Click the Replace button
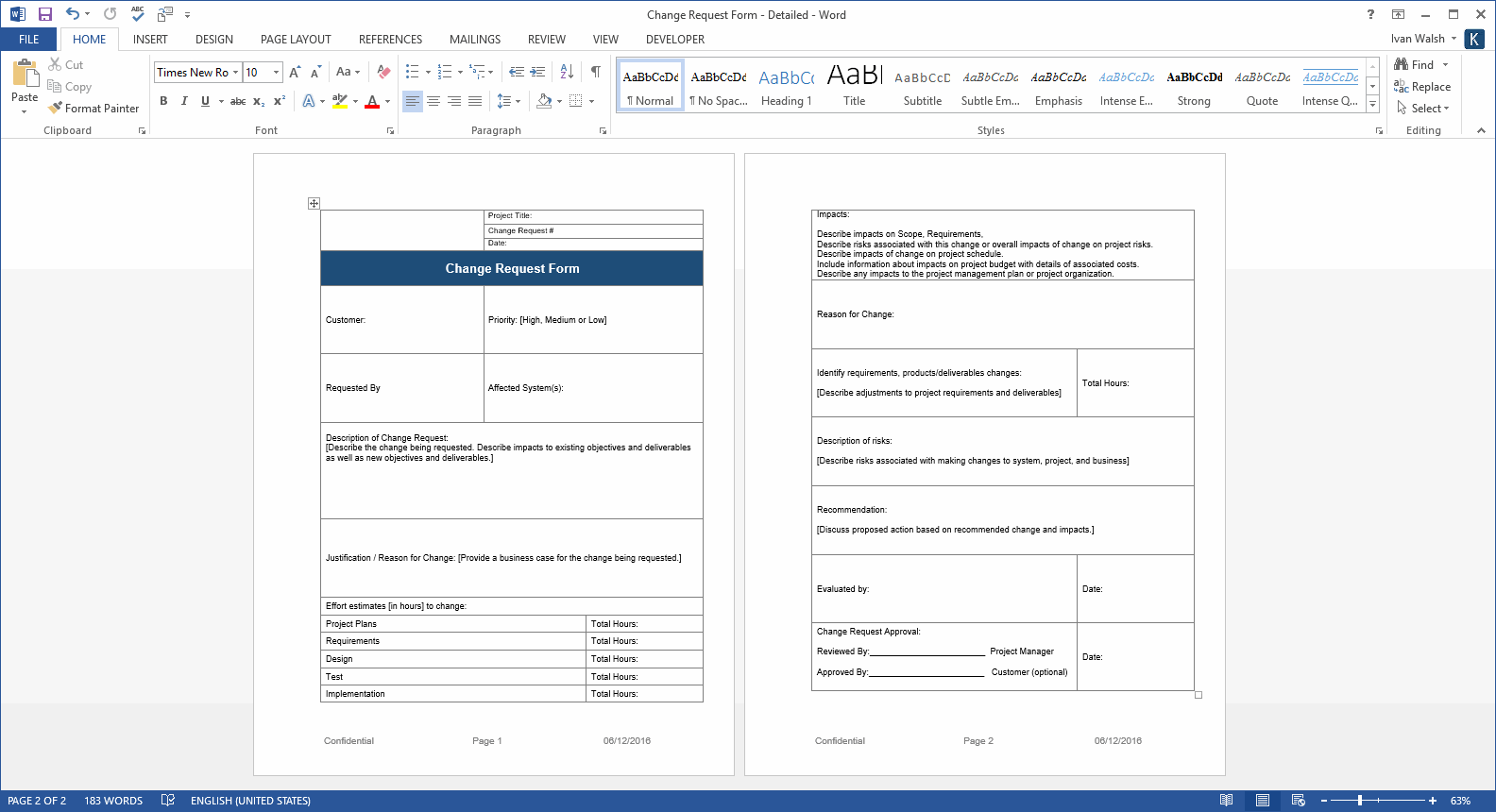The image size is (1496, 812). (1422, 87)
